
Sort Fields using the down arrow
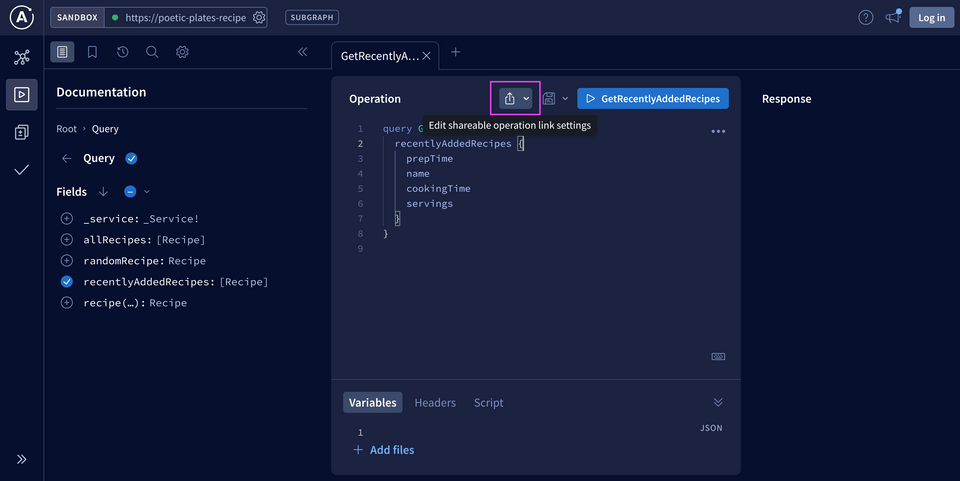pyautogui.click(x=103, y=192)
